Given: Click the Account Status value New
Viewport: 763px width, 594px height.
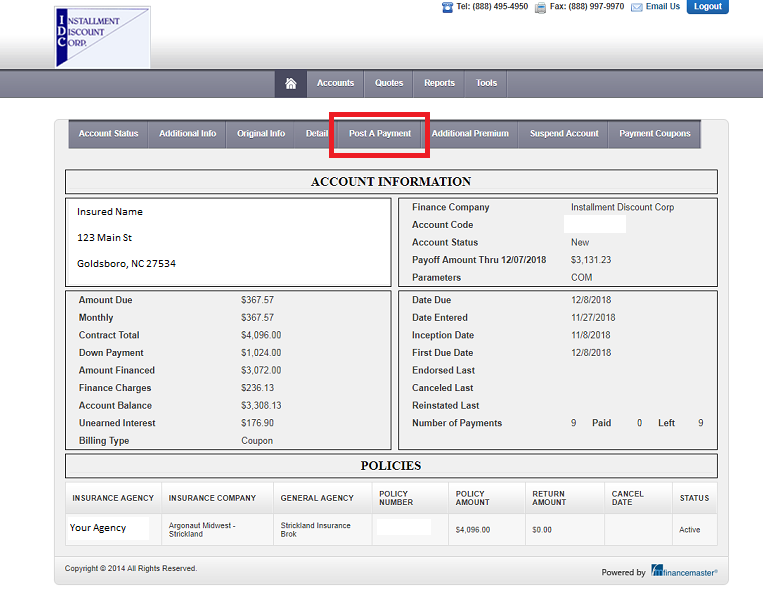Looking at the screenshot, I should [x=580, y=242].
